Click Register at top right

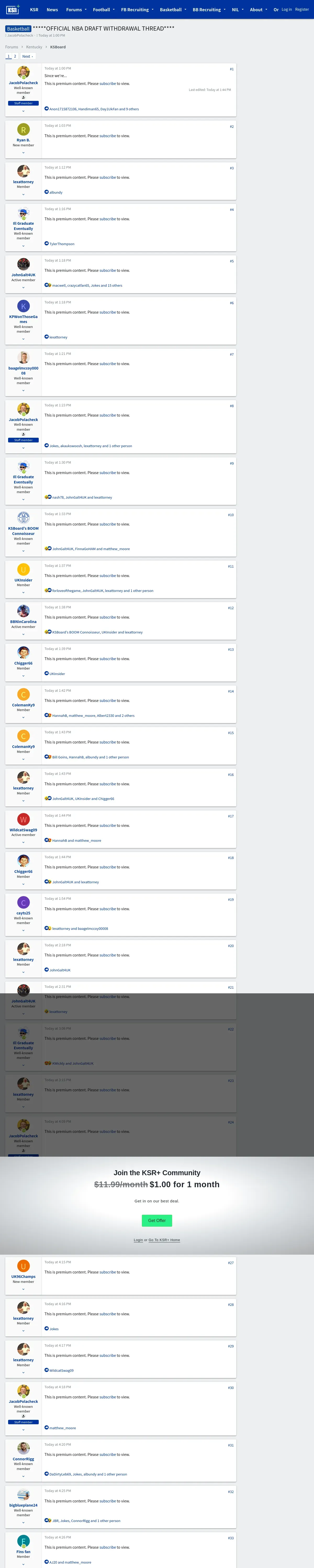[x=302, y=10]
